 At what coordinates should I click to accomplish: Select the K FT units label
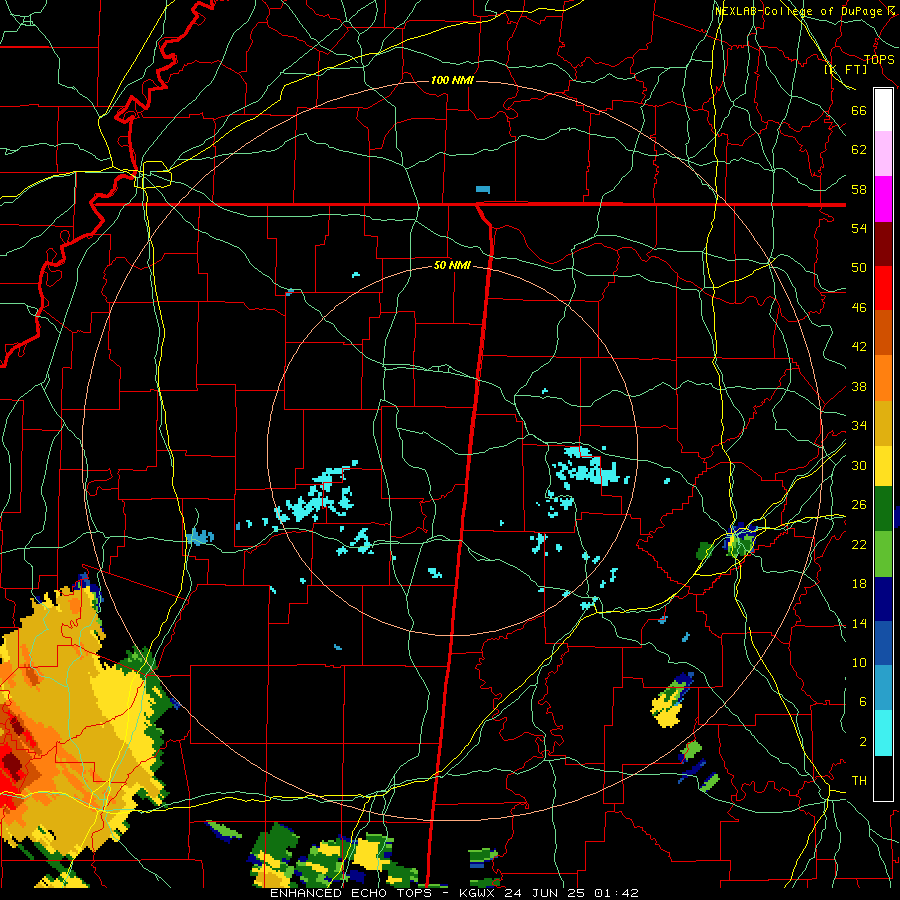[846, 70]
